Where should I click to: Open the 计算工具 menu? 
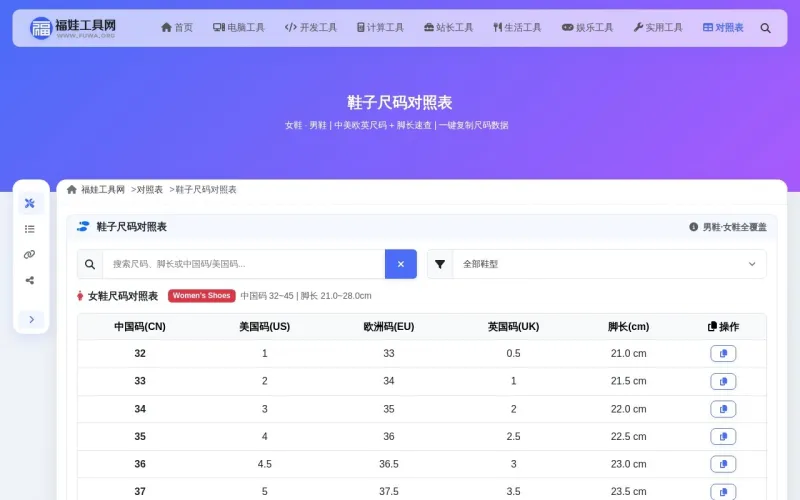tap(380, 28)
